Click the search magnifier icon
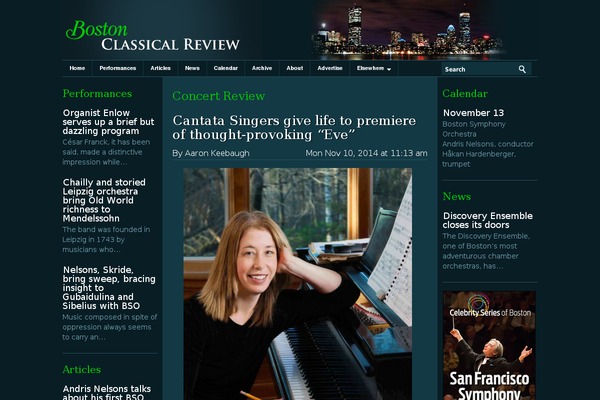 (x=522, y=69)
